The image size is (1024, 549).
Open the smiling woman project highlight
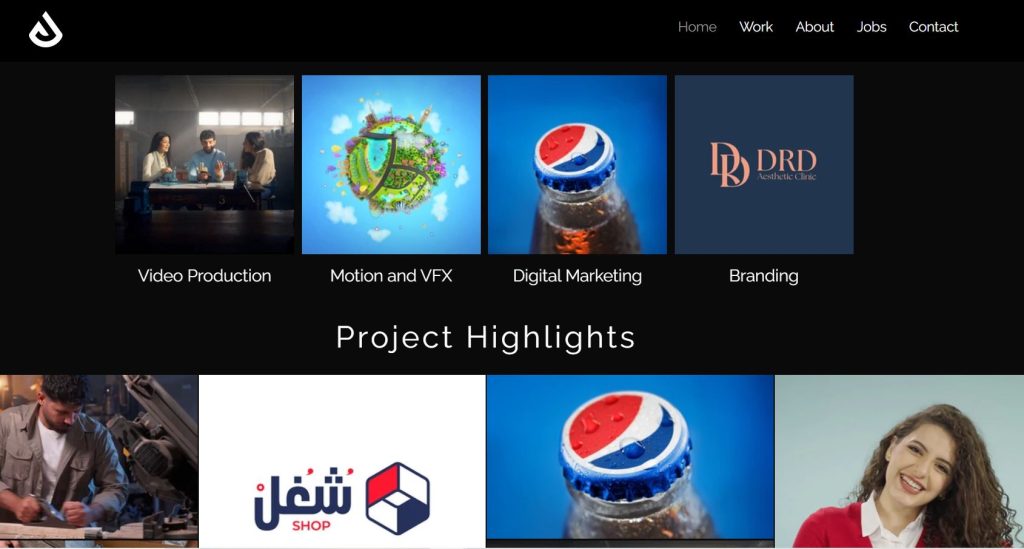[899, 461]
